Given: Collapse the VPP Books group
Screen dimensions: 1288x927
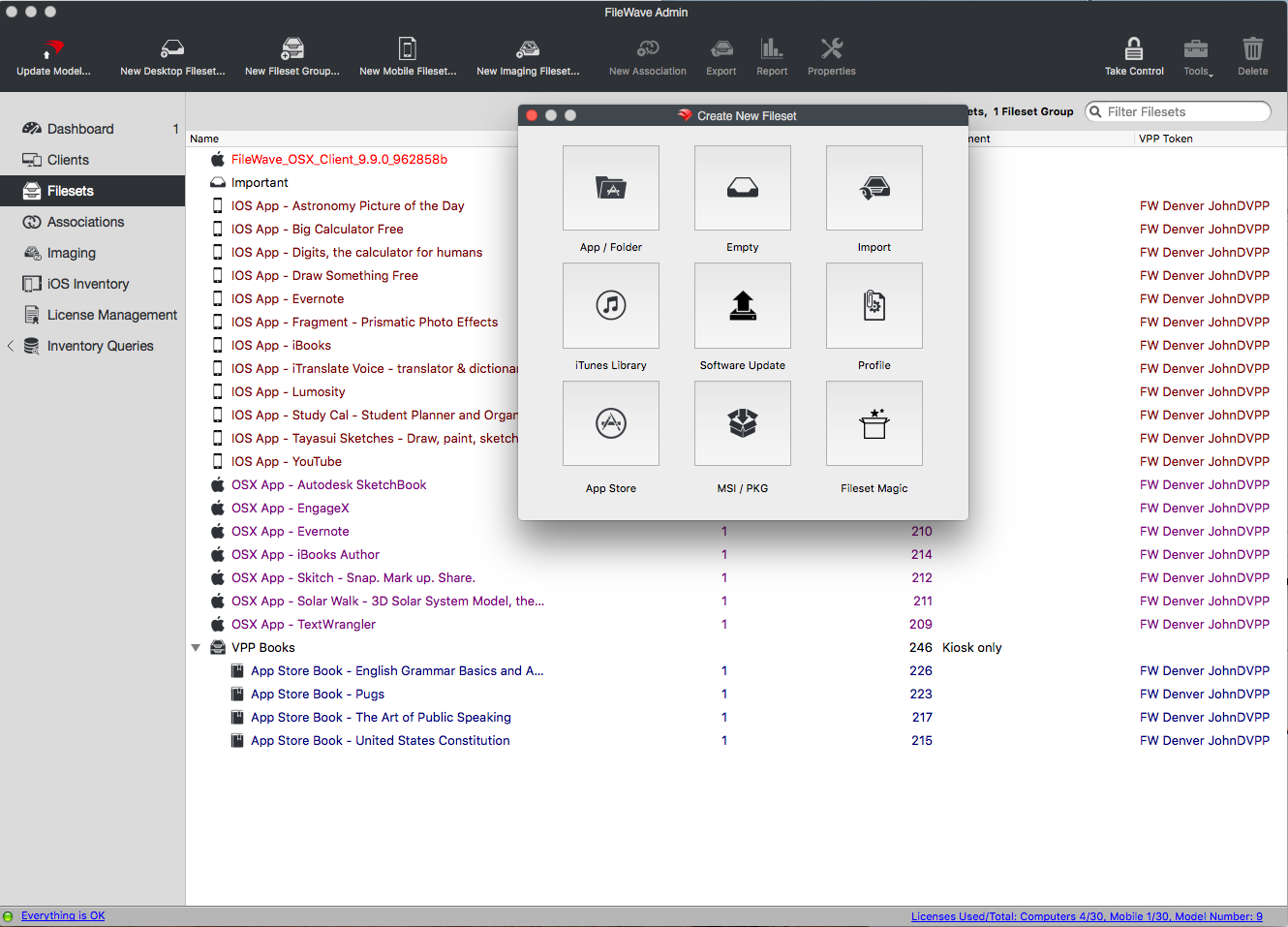Looking at the screenshot, I should click(197, 647).
